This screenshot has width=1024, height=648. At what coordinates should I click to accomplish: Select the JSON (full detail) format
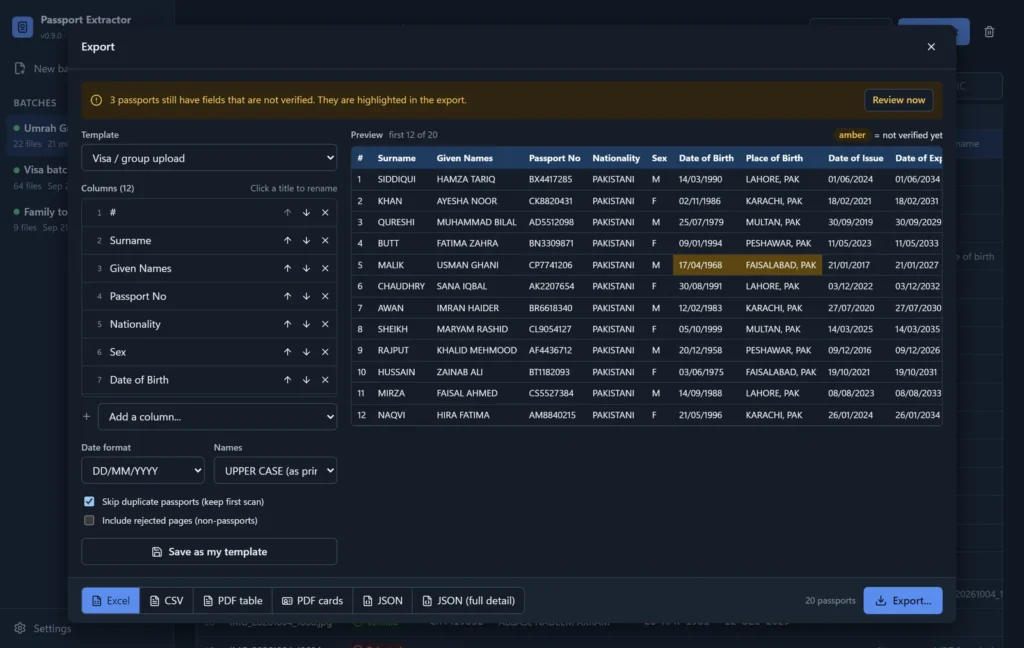coord(468,600)
